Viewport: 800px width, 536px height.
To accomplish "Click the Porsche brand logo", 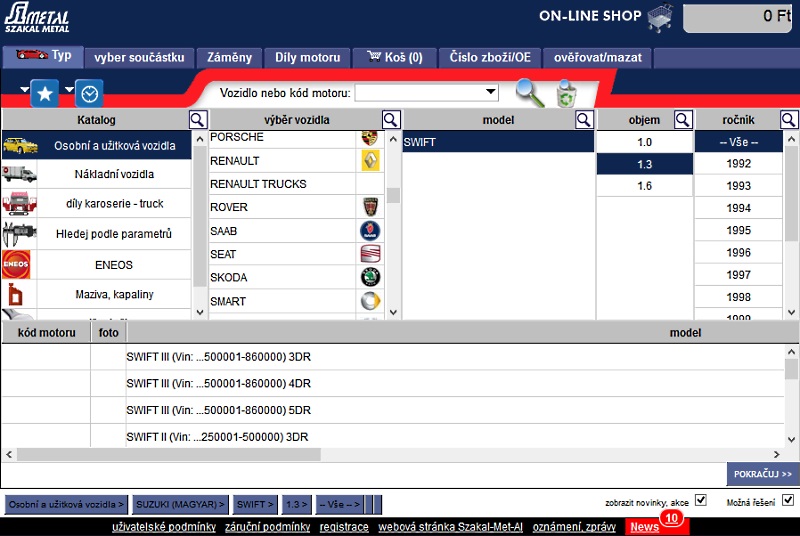I will (x=370, y=138).
